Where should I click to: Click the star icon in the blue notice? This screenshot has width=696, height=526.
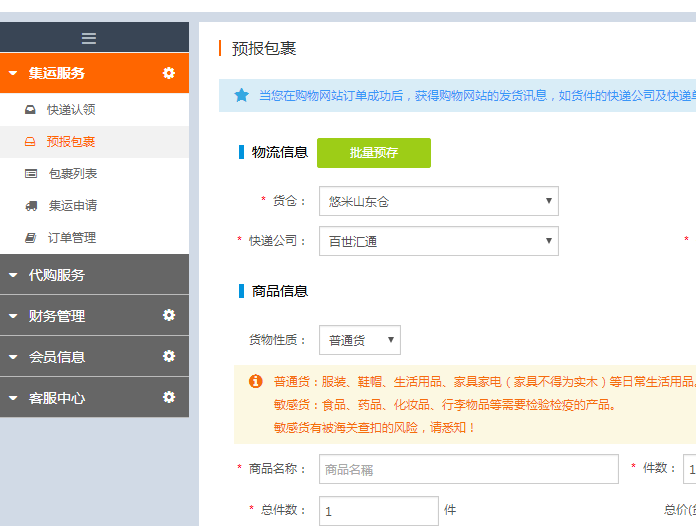click(241, 96)
